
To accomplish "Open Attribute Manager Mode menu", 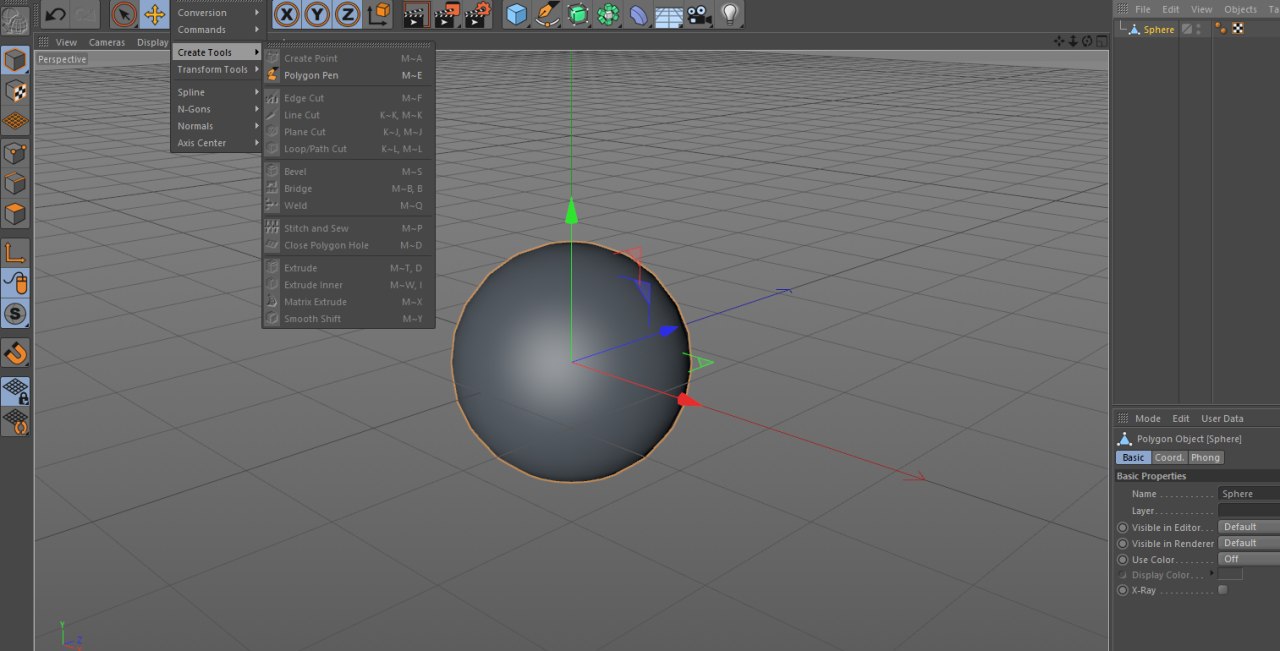I will pyautogui.click(x=1147, y=418).
